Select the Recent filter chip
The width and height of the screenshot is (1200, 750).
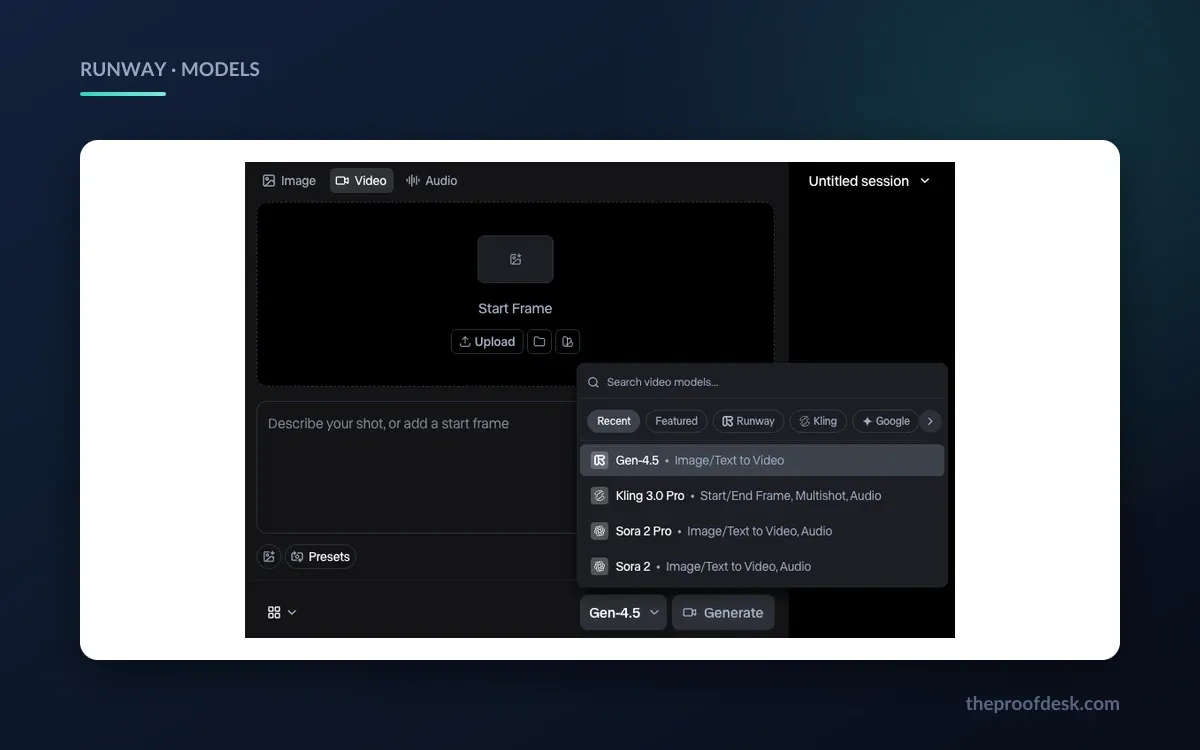pos(613,421)
